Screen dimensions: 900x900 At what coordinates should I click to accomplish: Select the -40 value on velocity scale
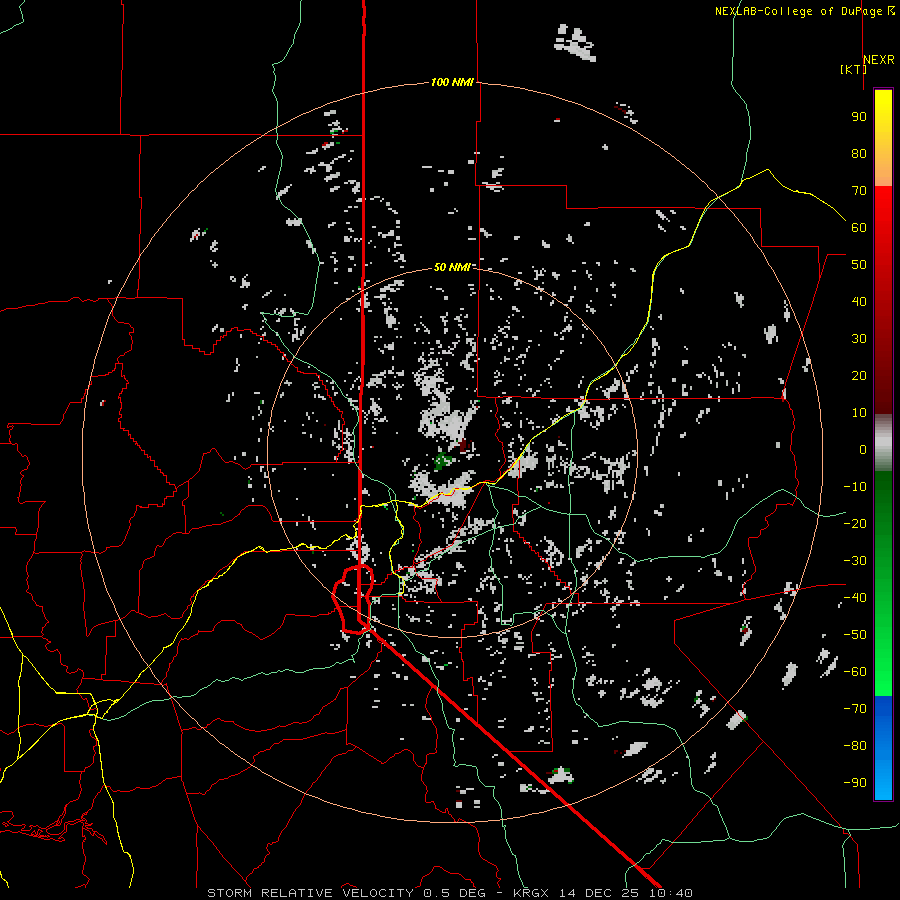click(855, 598)
